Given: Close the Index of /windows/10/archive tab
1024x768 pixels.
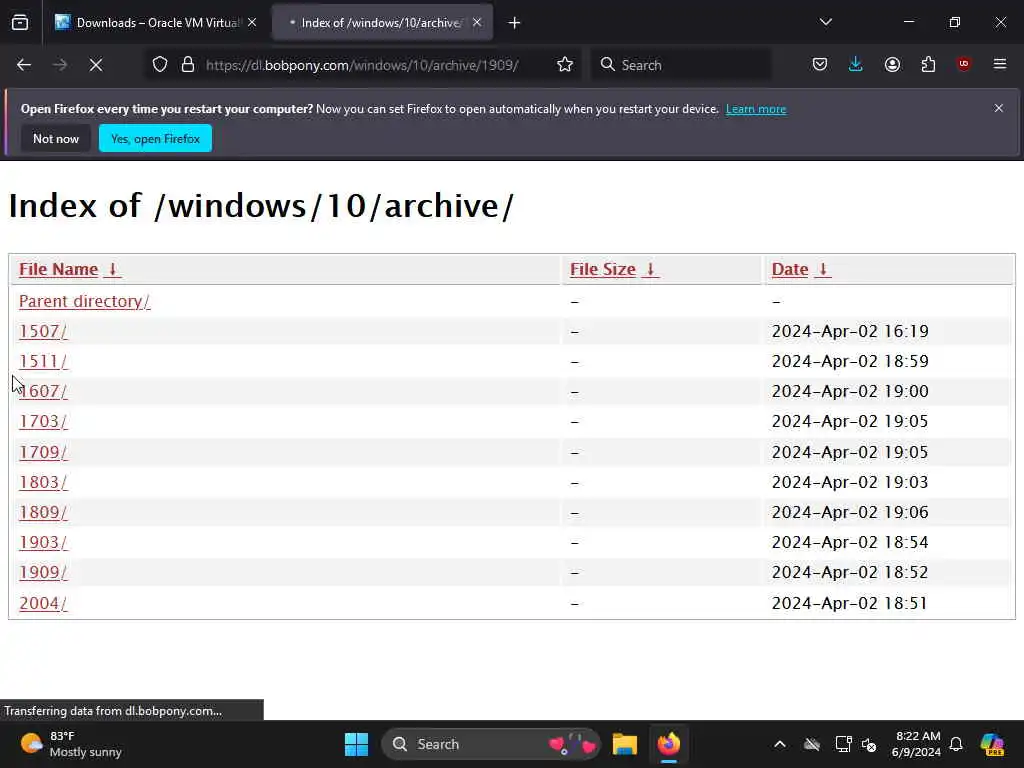Looking at the screenshot, I should [477, 22].
